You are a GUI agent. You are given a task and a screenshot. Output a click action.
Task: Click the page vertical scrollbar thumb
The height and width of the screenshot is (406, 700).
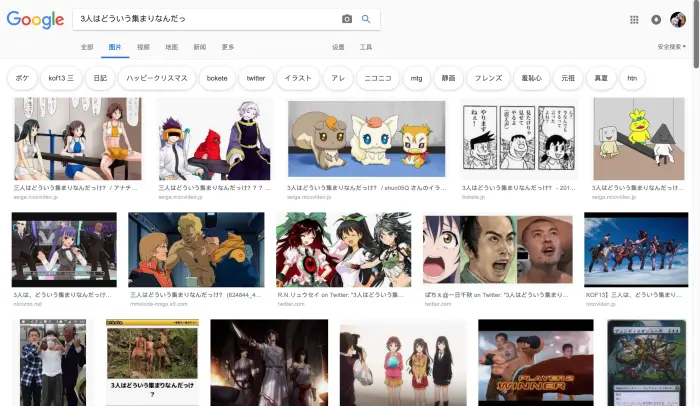(x=696, y=34)
